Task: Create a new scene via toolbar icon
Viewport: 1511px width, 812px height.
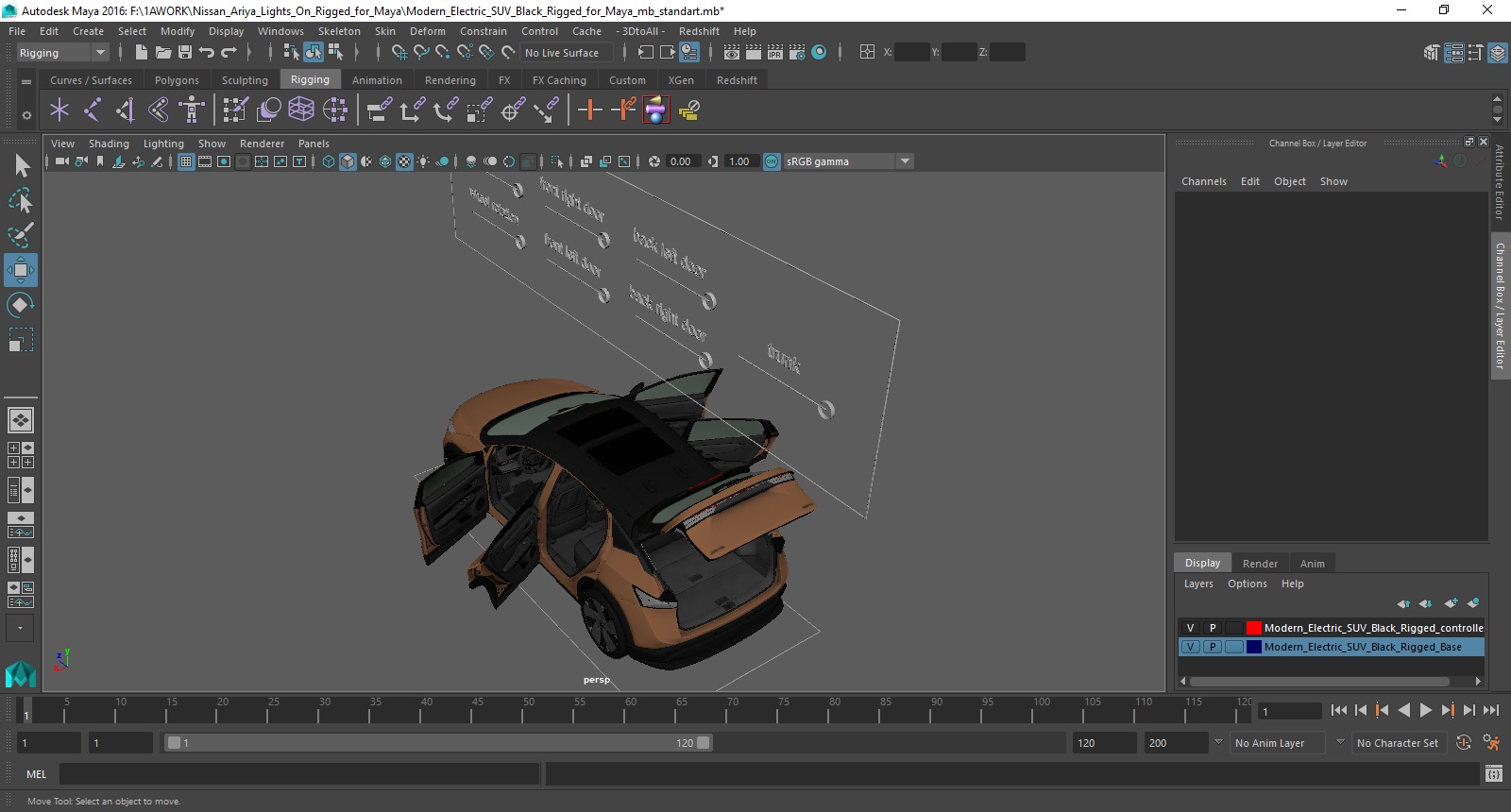Action: click(x=141, y=53)
